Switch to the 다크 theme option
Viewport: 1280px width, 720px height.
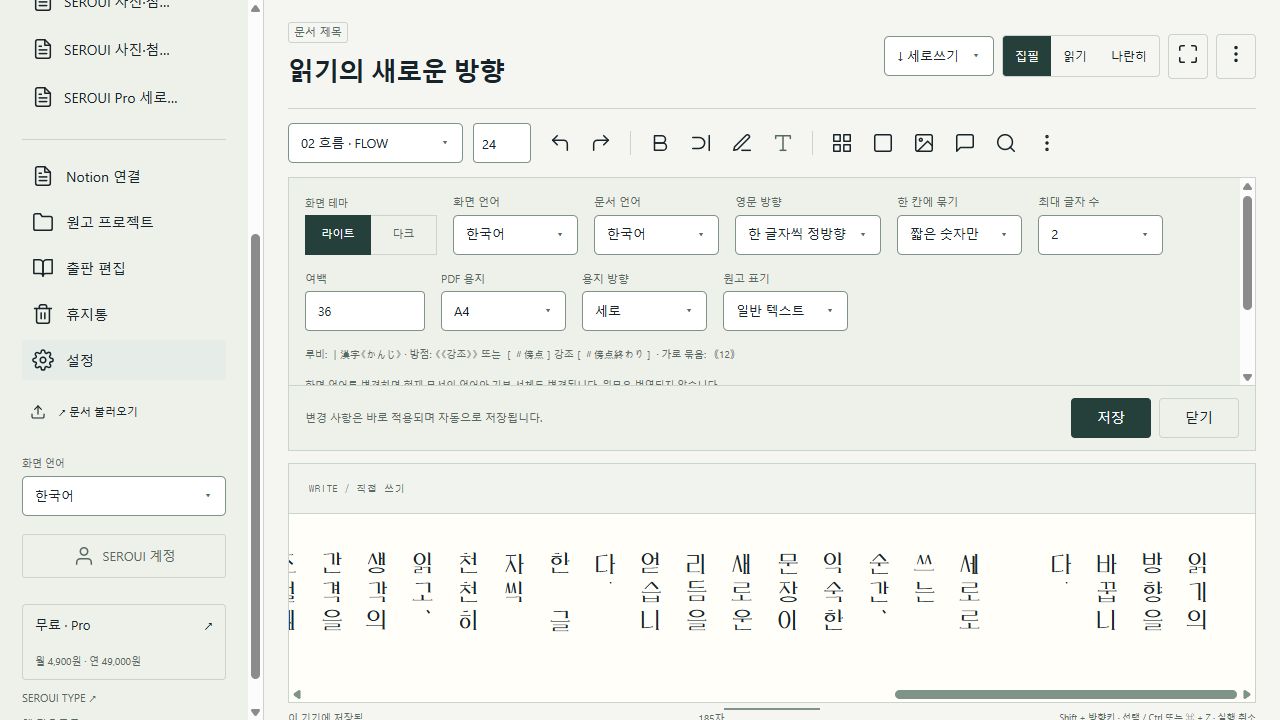coord(404,234)
